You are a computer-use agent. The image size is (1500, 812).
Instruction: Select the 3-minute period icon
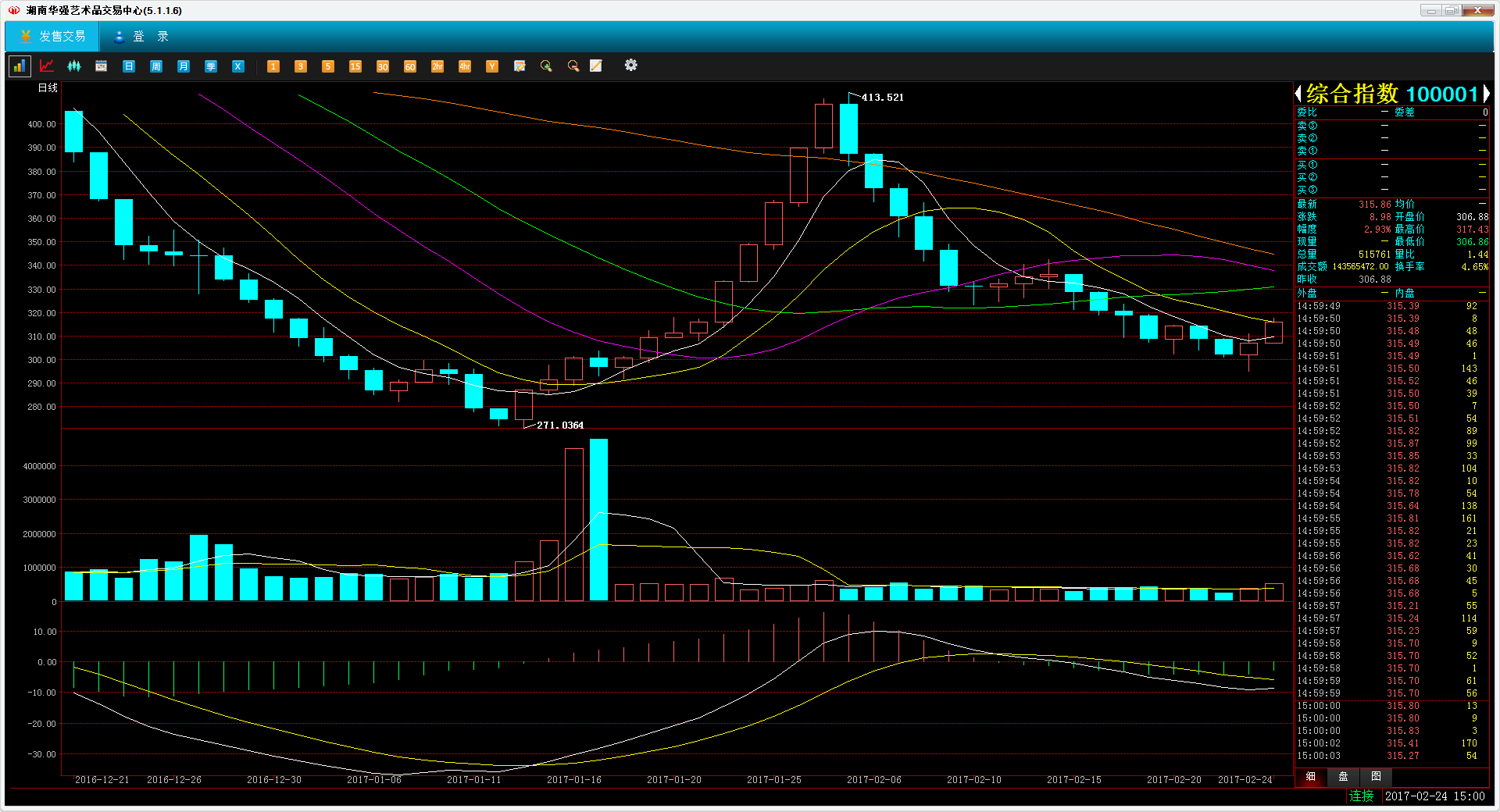point(301,66)
